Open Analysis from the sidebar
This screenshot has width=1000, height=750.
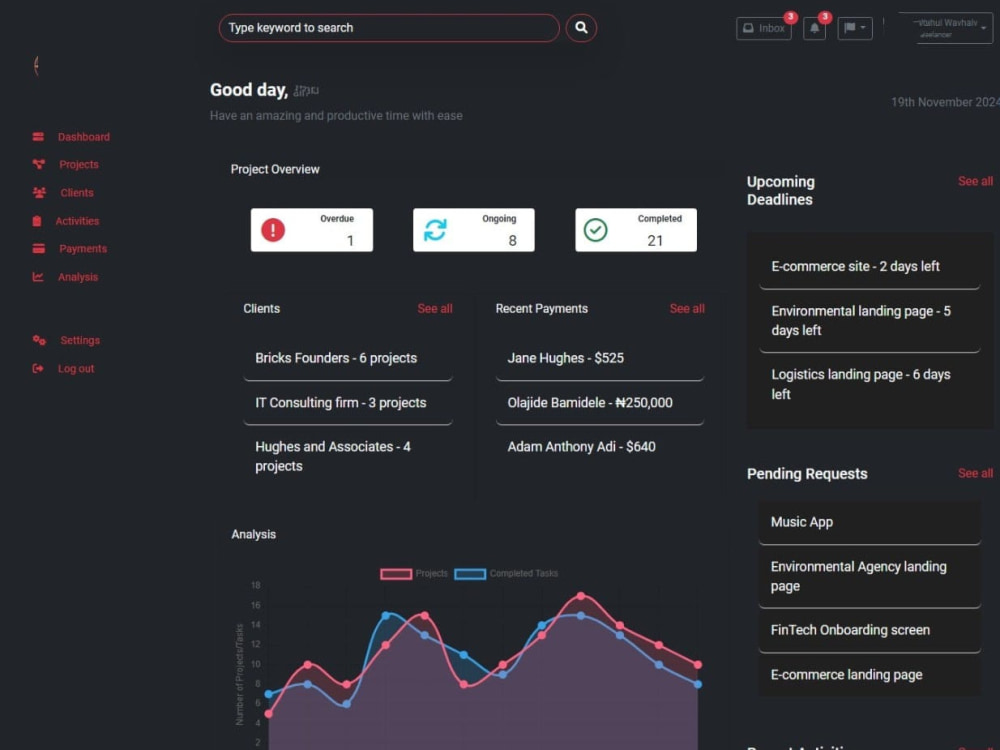tap(78, 277)
